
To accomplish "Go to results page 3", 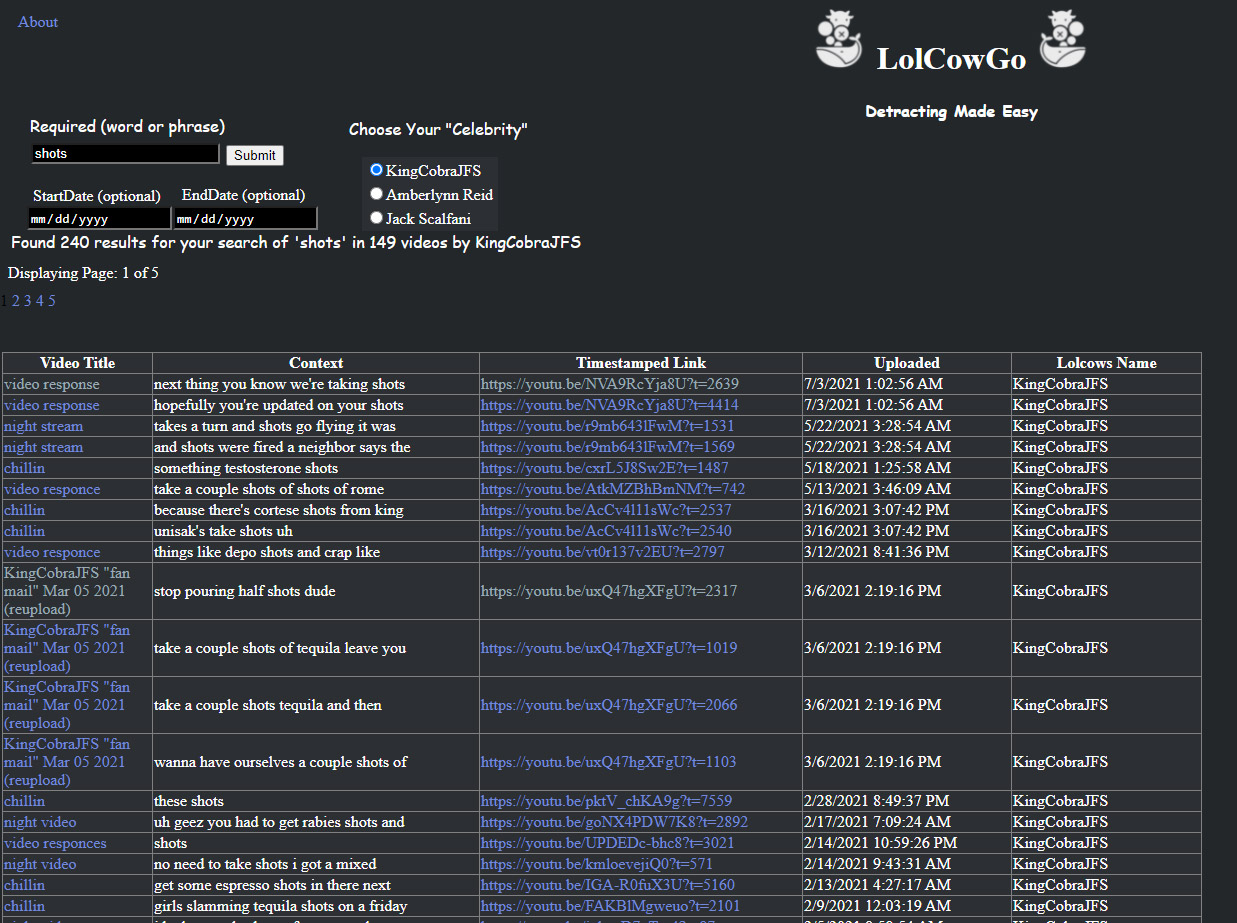I will tap(28, 300).
